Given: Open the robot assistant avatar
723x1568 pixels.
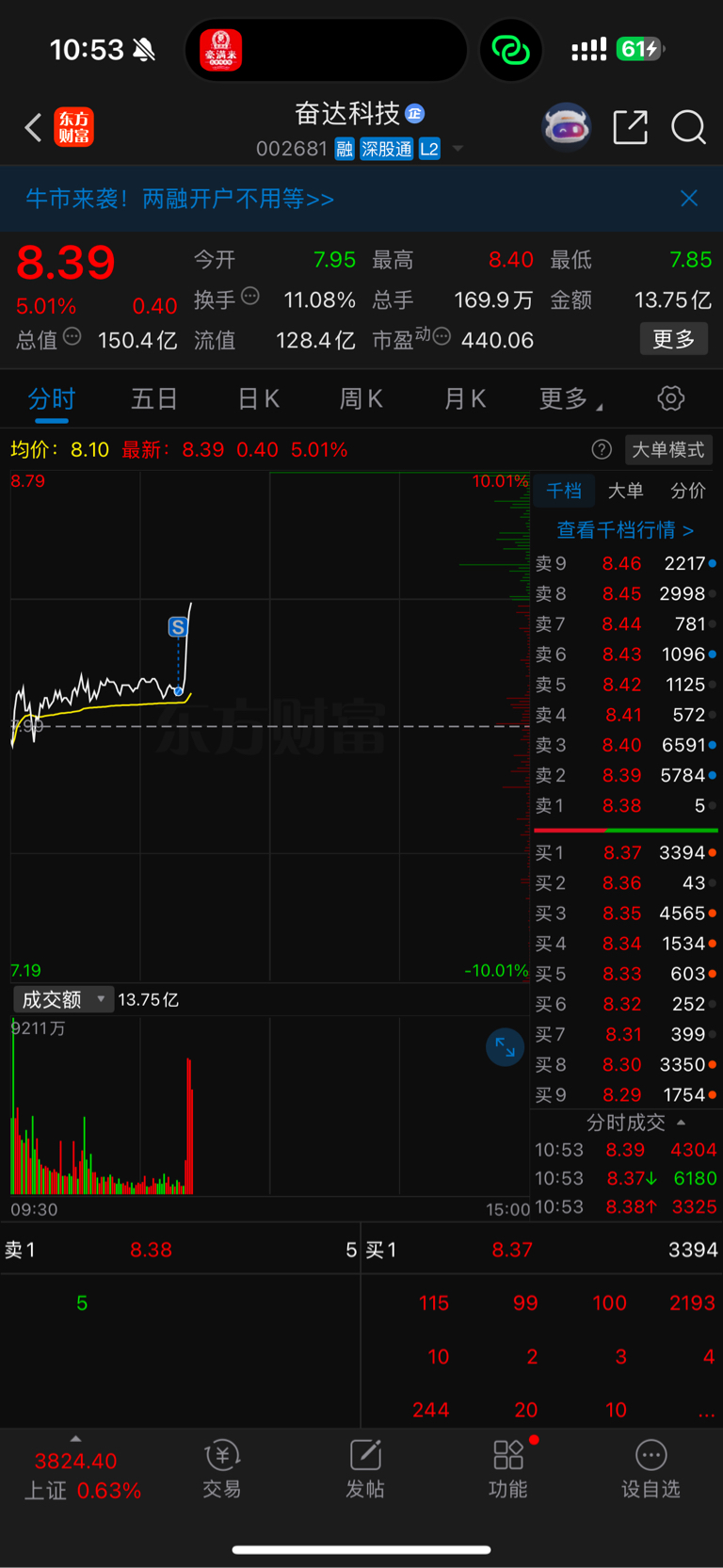Looking at the screenshot, I should (566, 127).
